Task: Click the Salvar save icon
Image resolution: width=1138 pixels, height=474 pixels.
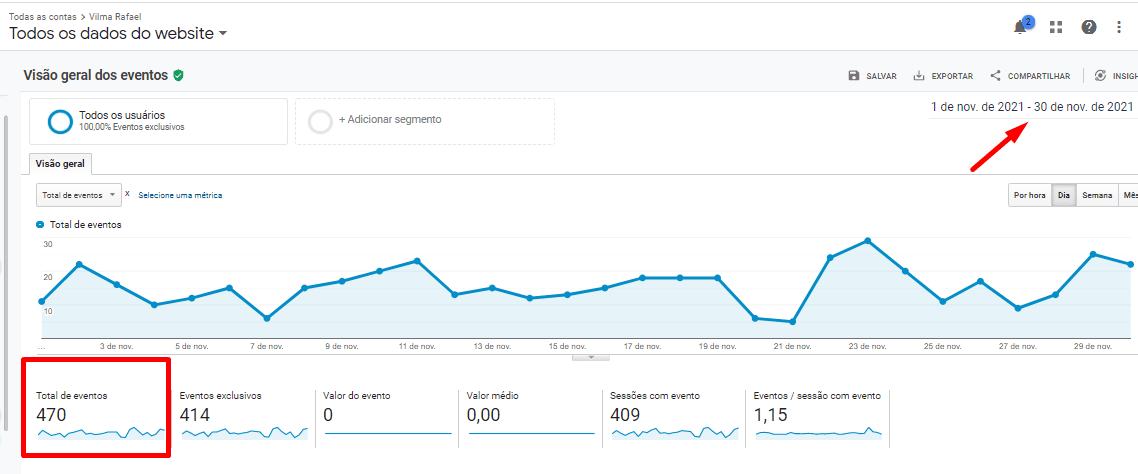Action: click(853, 76)
